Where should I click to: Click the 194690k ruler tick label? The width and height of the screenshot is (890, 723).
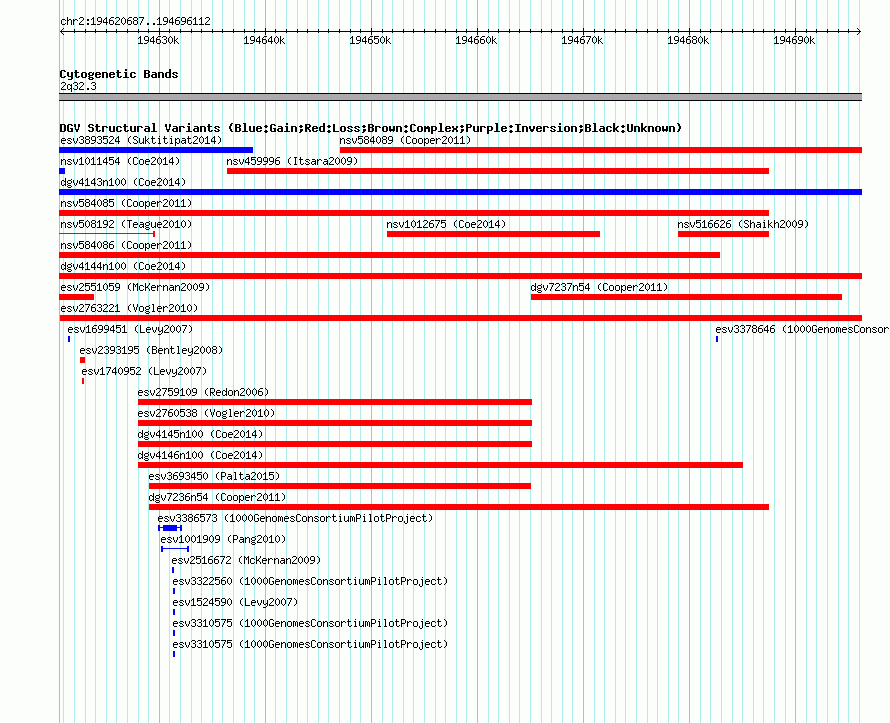point(794,40)
